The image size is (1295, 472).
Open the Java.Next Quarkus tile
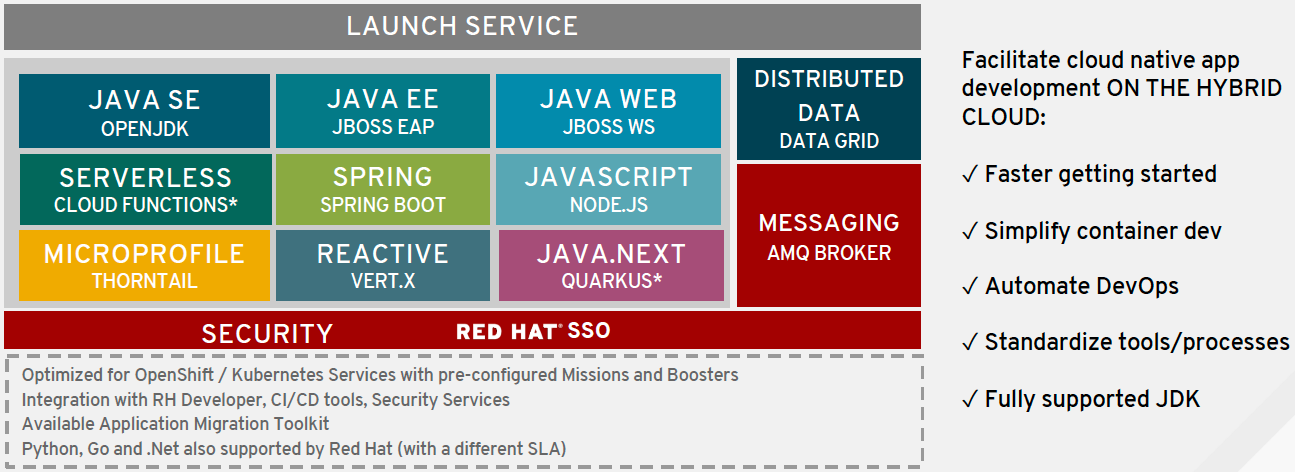(611, 265)
